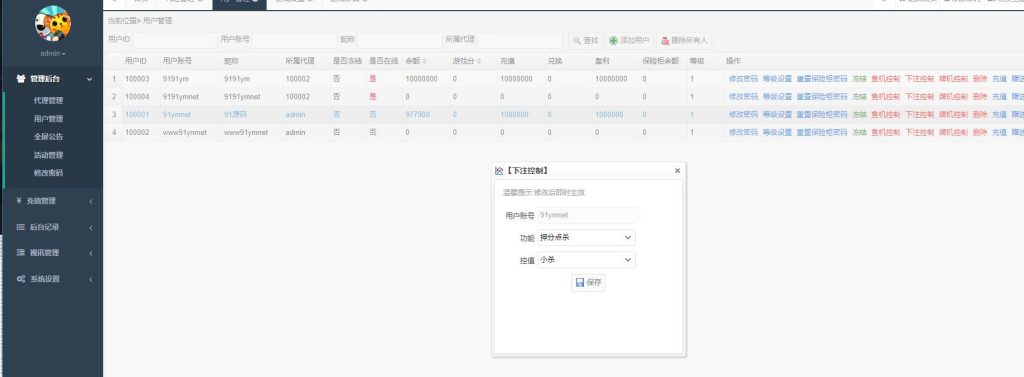Click the 查找 search button
The height and width of the screenshot is (377, 1024).
(585, 41)
